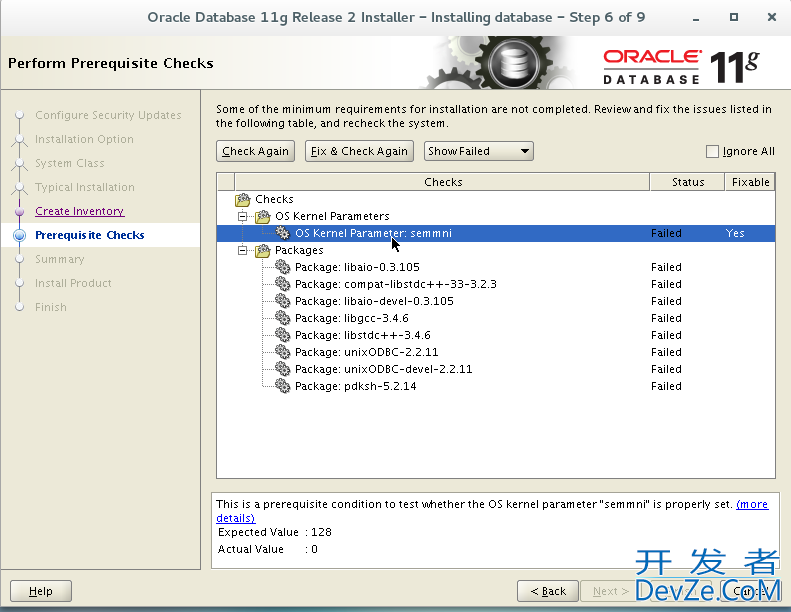Open the more details link
This screenshot has height=612, width=791.
point(752,504)
